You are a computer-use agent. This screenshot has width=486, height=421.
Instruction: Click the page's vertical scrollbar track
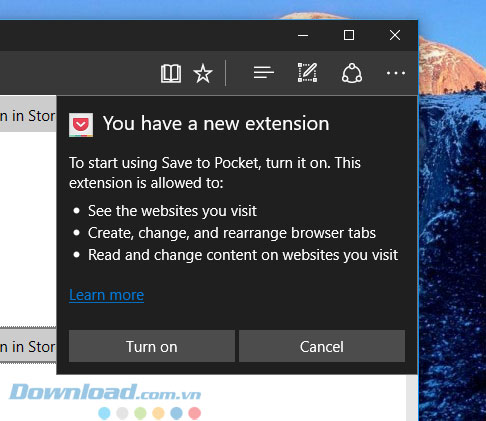(412, 397)
